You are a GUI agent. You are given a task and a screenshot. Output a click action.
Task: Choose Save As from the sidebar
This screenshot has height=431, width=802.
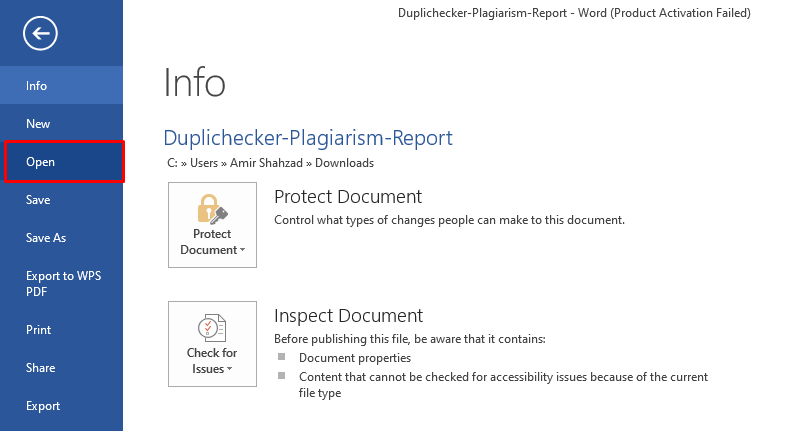point(61,238)
